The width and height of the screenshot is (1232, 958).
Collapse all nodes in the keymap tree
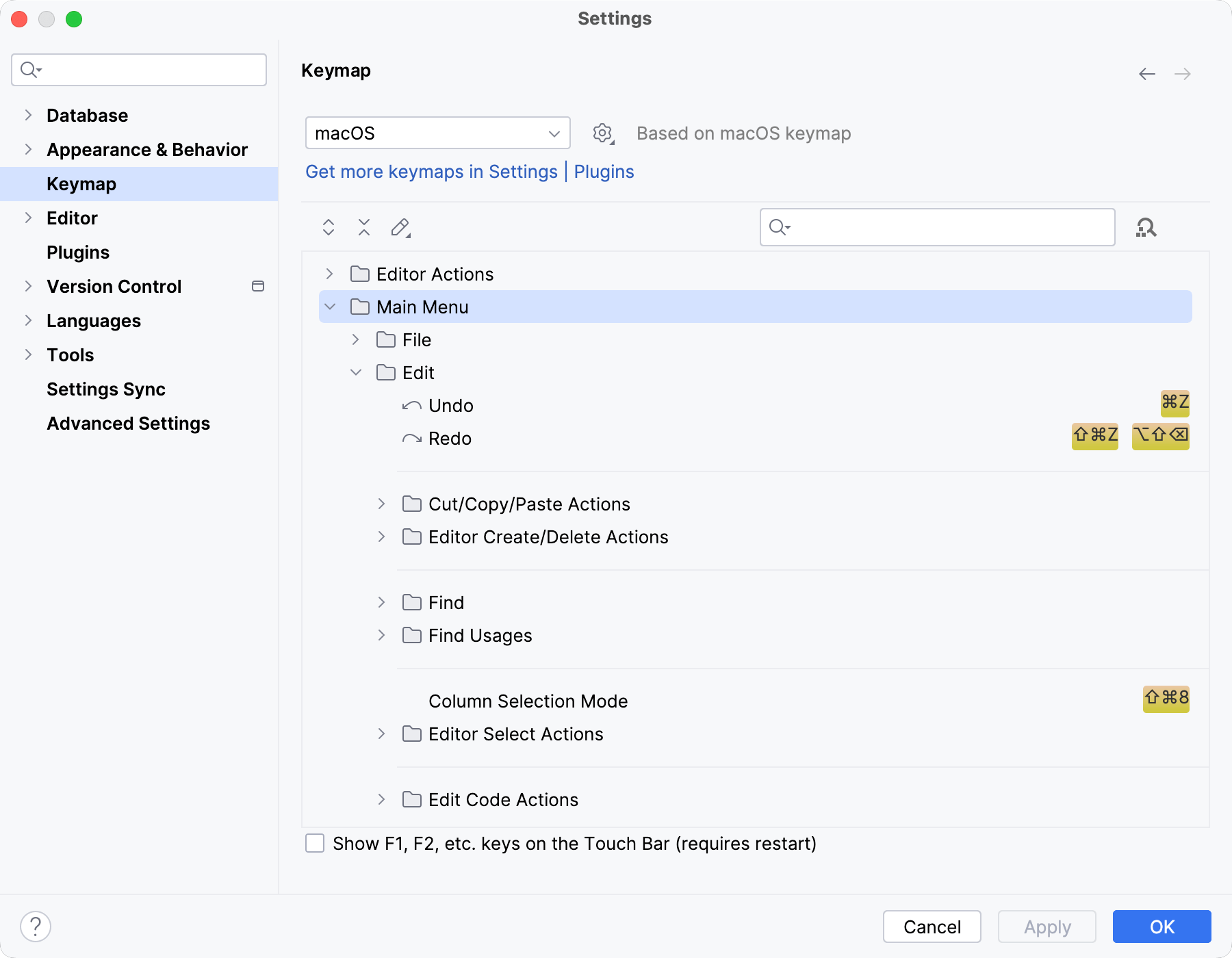click(363, 226)
